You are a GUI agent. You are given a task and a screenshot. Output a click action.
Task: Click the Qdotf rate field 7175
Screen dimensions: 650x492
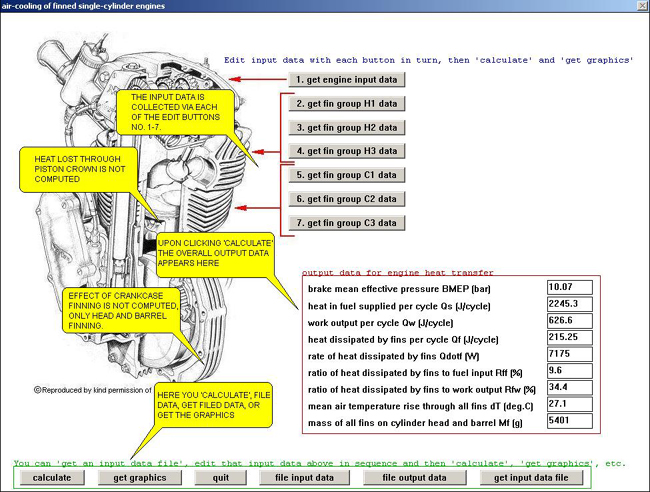570,354
